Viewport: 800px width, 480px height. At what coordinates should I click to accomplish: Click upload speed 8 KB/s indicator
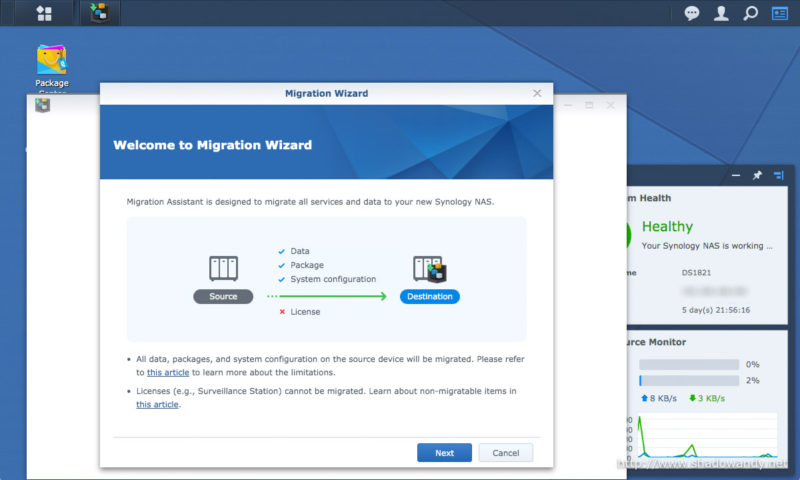659,398
